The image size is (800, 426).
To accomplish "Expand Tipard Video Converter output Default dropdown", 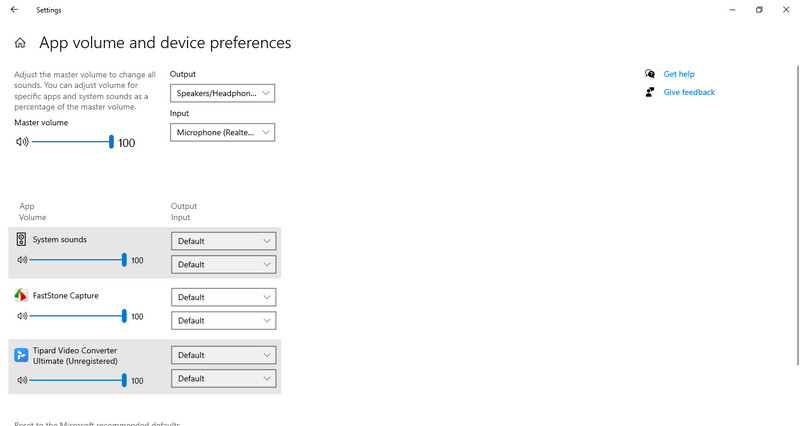I will coord(223,355).
